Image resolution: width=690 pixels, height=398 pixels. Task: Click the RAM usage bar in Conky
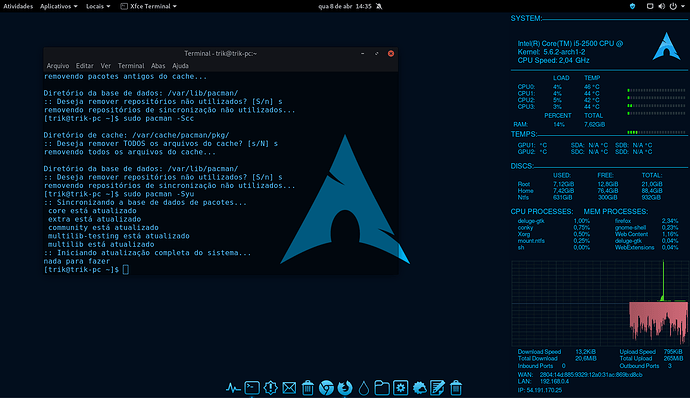click(x=656, y=132)
